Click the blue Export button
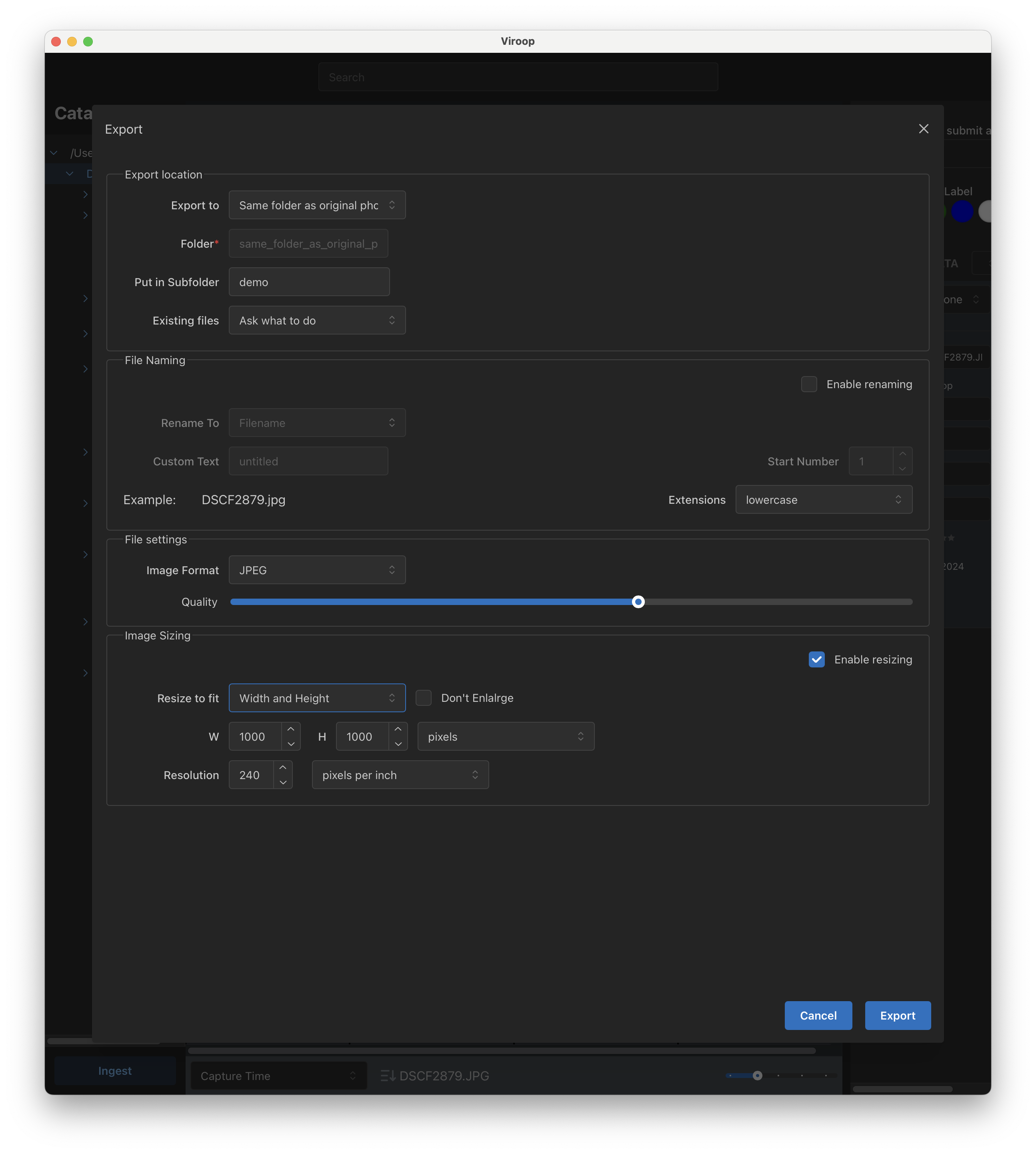The width and height of the screenshot is (1036, 1154). click(x=898, y=1016)
